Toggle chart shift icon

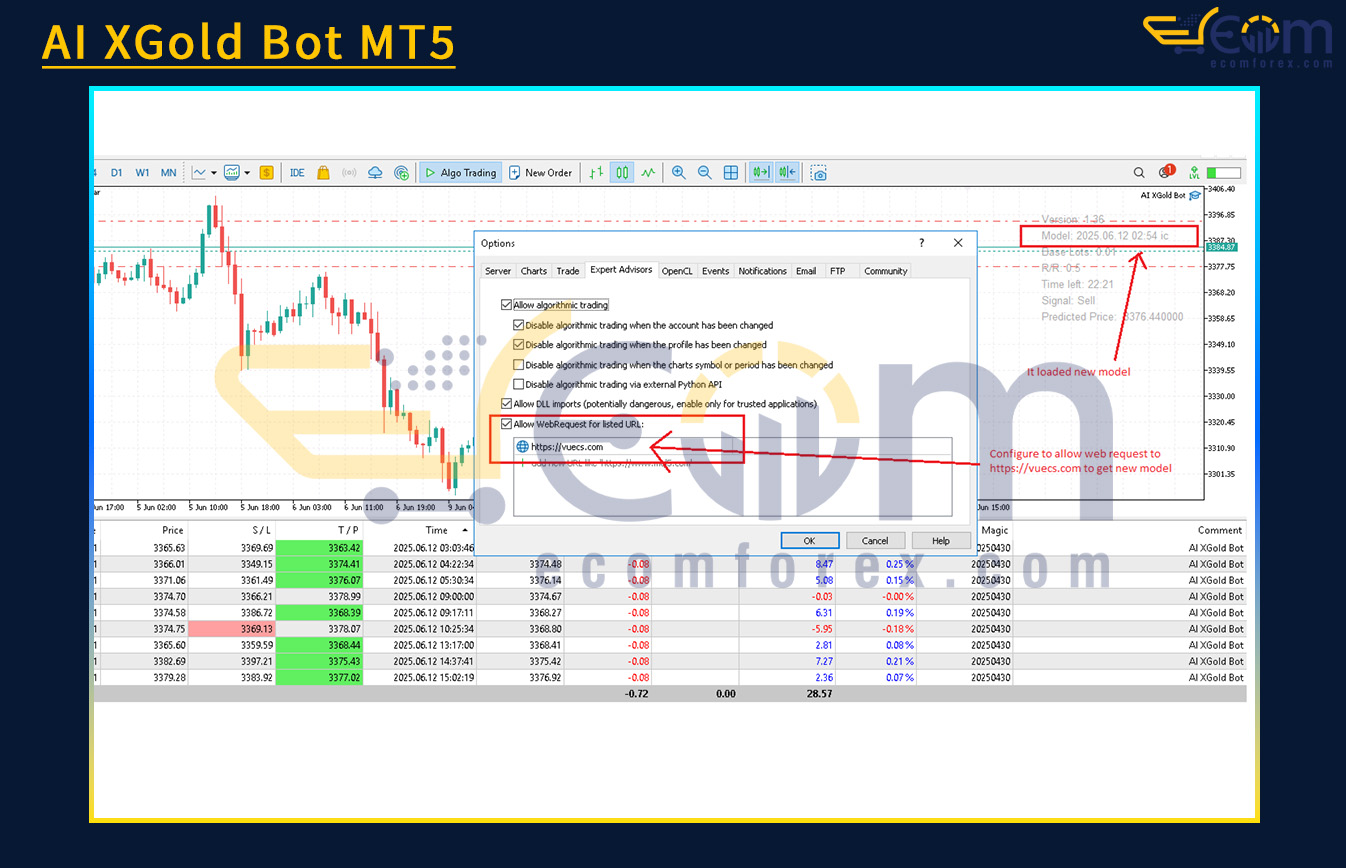787,172
